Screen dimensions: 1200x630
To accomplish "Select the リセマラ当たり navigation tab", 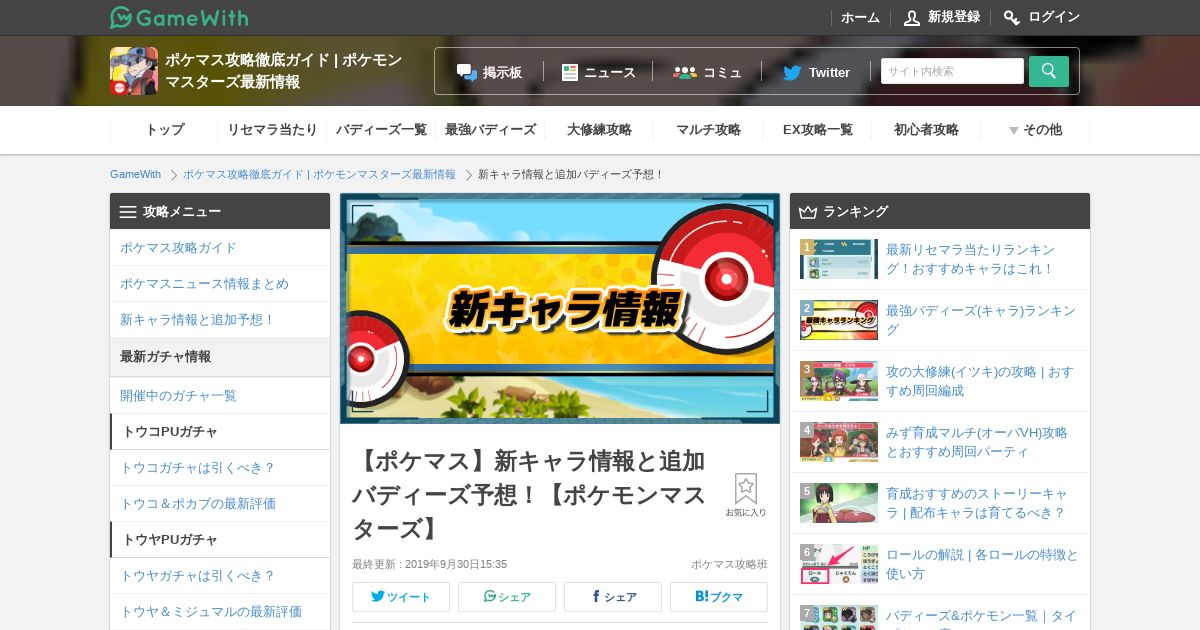I will [x=272, y=130].
